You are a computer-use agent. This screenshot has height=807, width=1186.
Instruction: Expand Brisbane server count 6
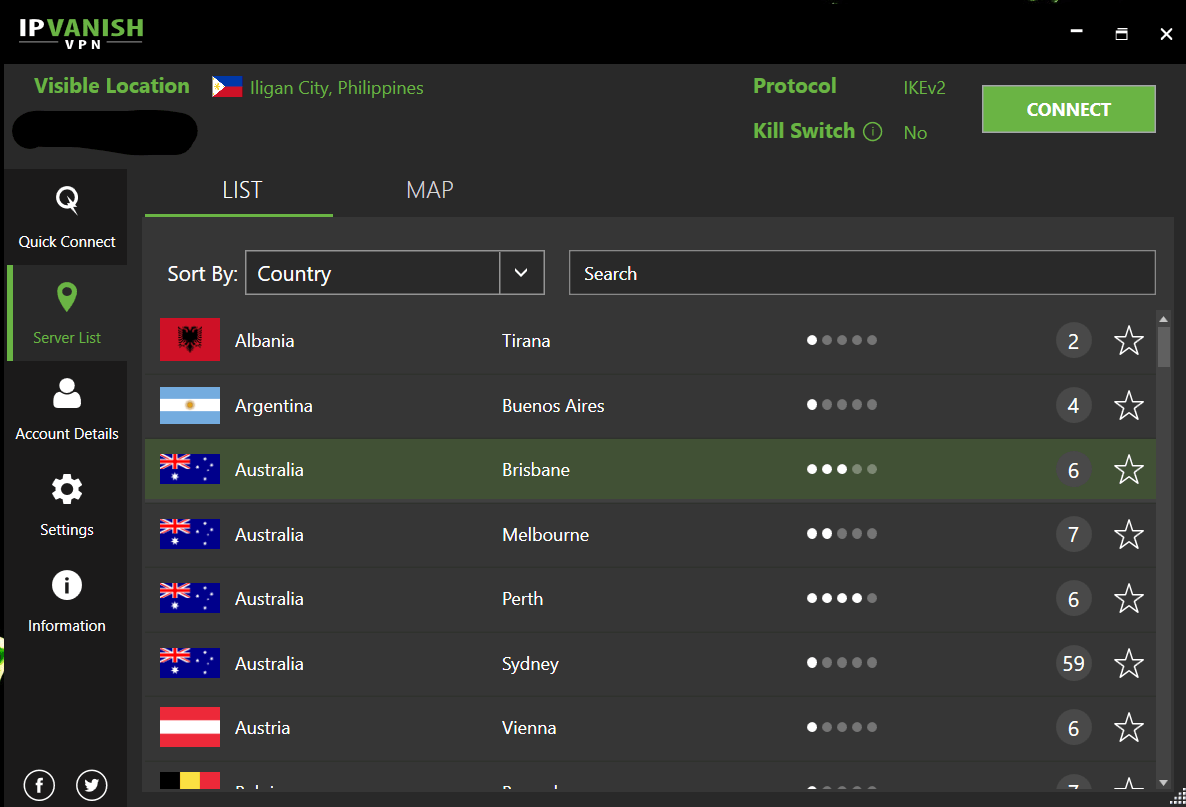coord(1073,470)
